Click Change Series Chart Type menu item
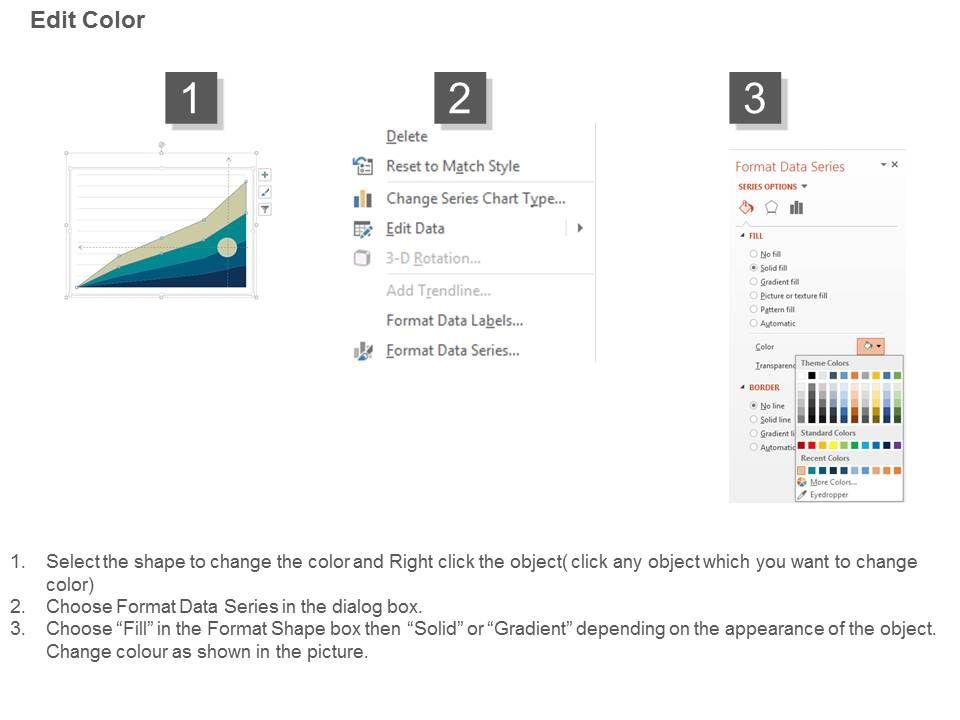 [475, 198]
